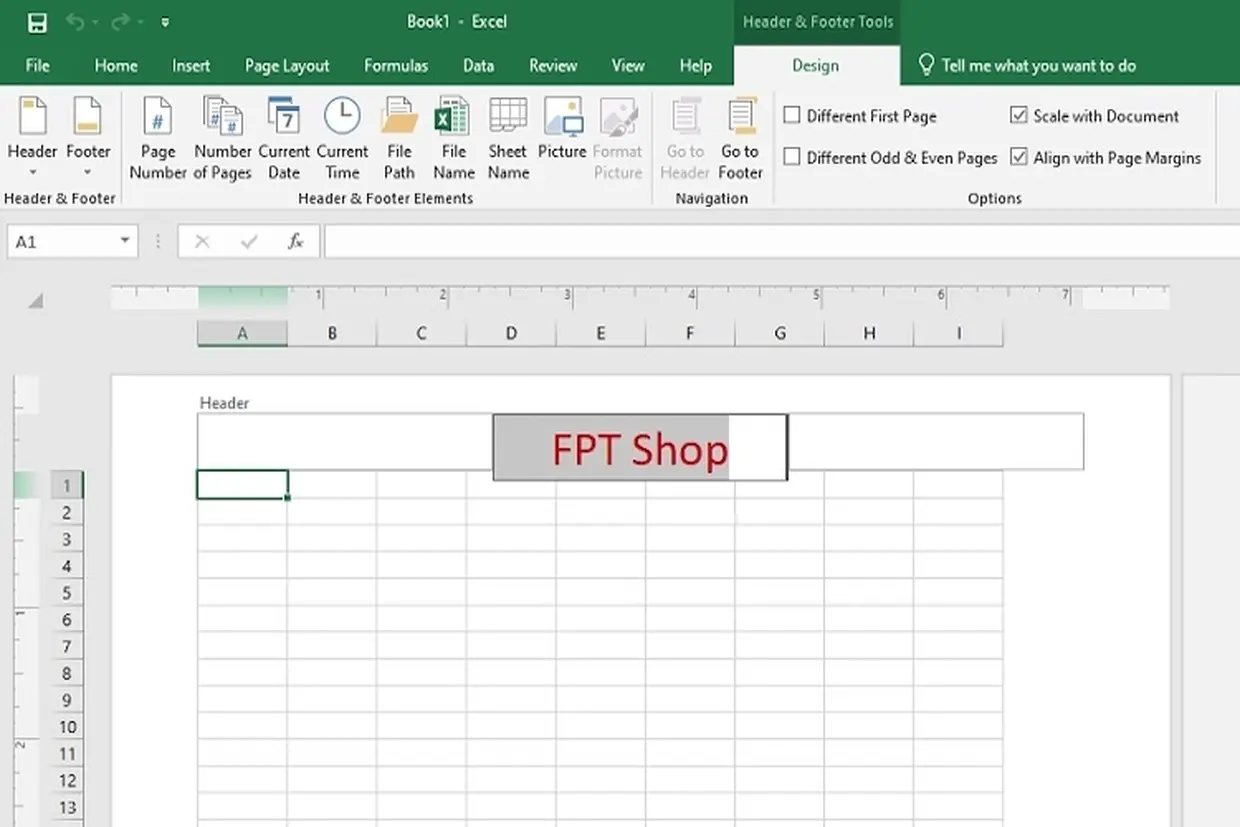Open the Name Box dropdown arrow
The width and height of the screenshot is (1240, 827).
click(123, 241)
